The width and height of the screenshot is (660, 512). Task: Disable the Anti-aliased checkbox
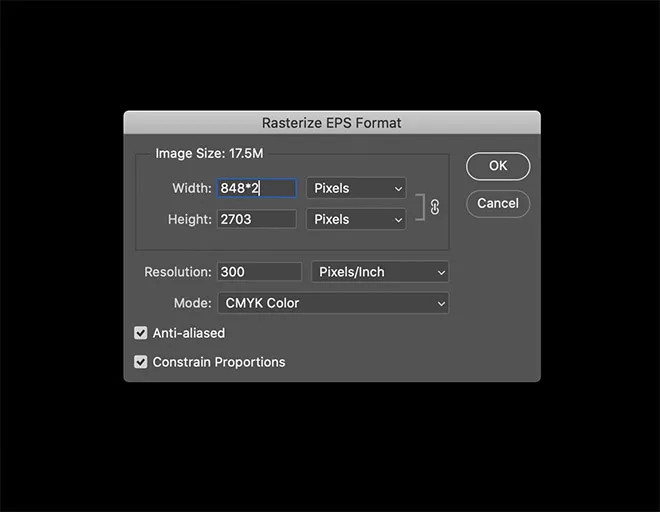tap(141, 333)
